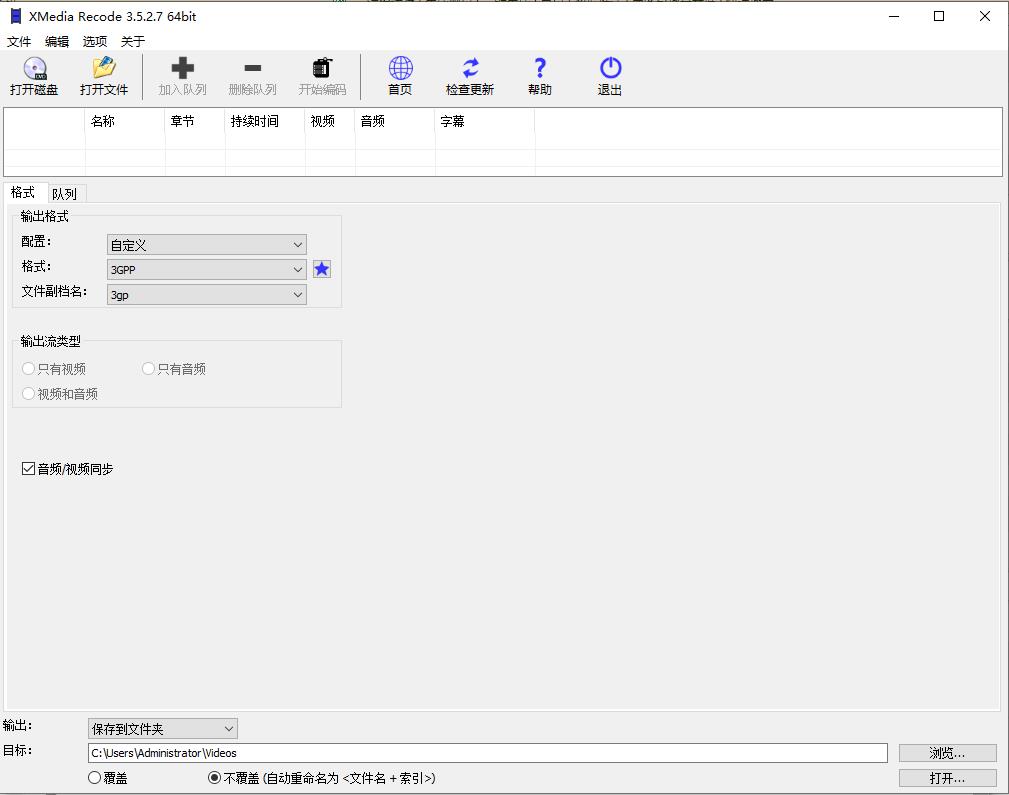Open the 文件副档名 3gp extension dropdown
Image resolution: width=1009 pixels, height=795 pixels.
pyautogui.click(x=206, y=294)
